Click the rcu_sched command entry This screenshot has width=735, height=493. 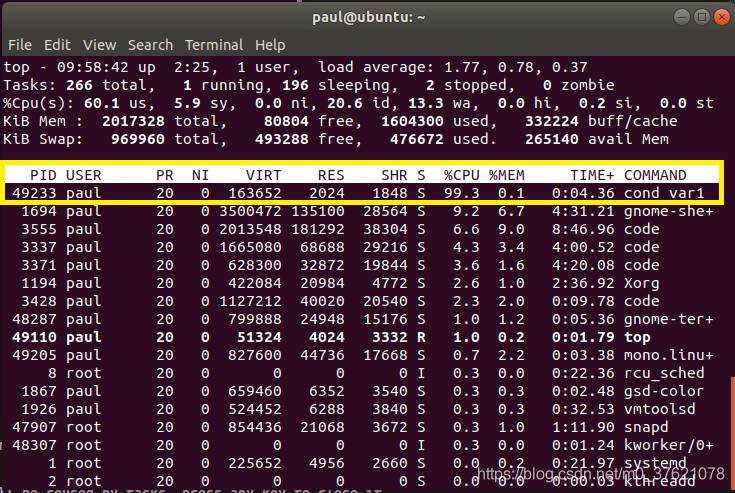pos(664,373)
